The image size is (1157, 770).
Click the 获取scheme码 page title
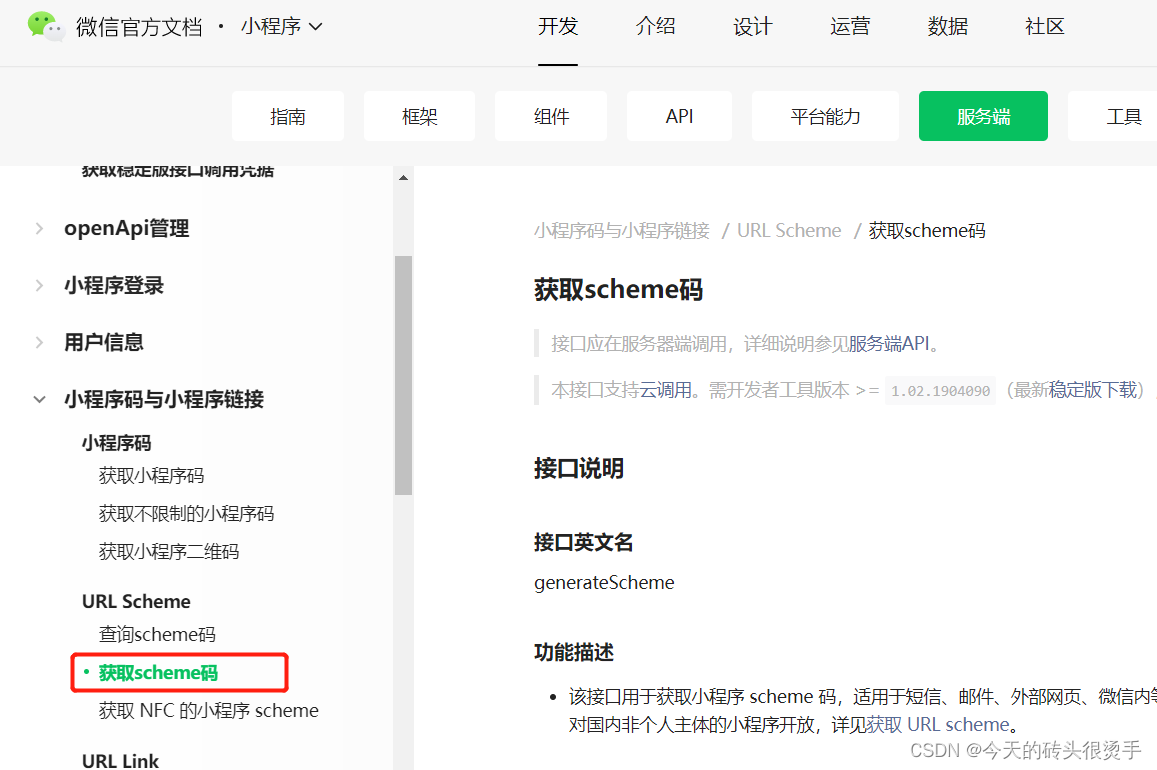618,289
